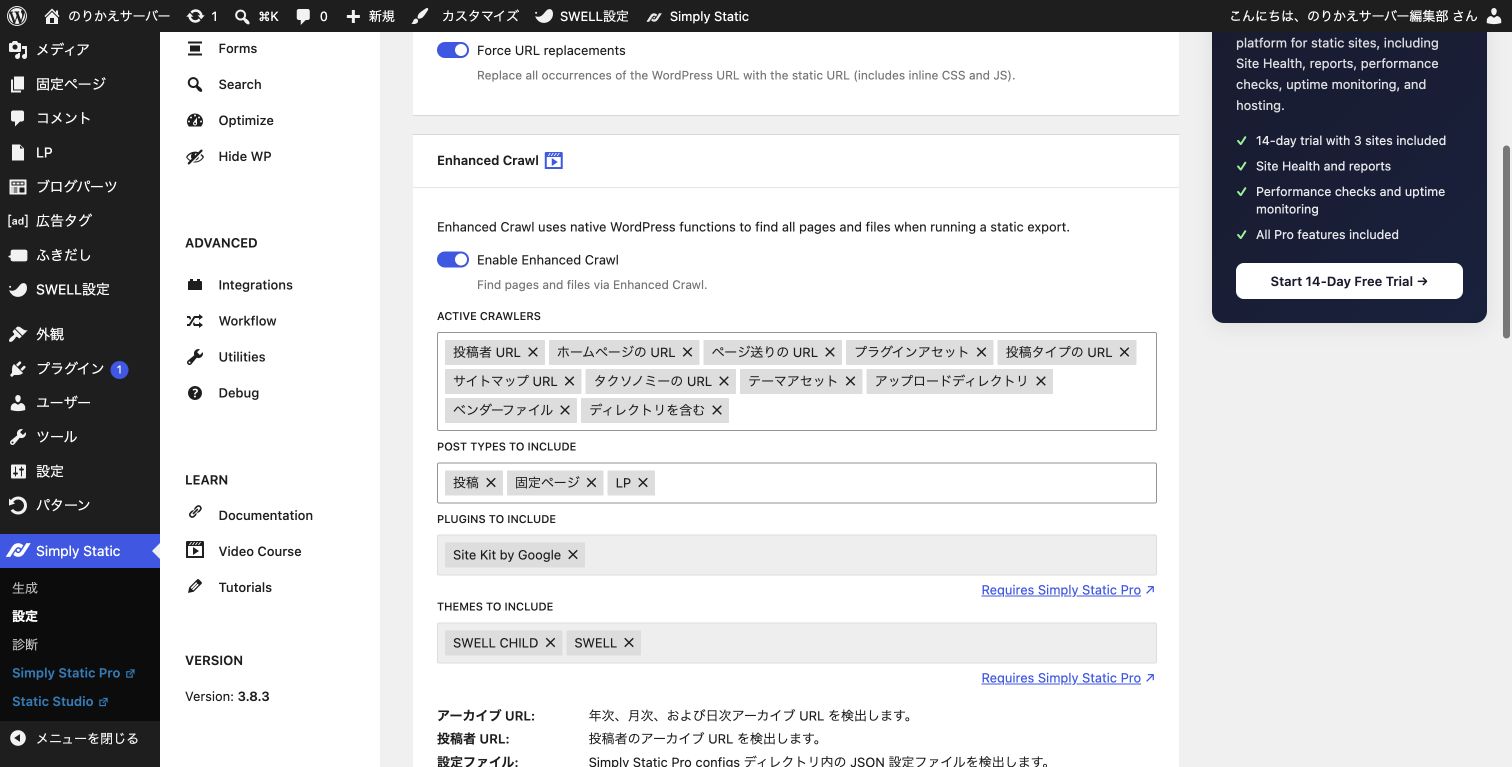This screenshot has height=767, width=1512.
Task: Click the Search magnifier icon in sidebar
Action: 195,84
